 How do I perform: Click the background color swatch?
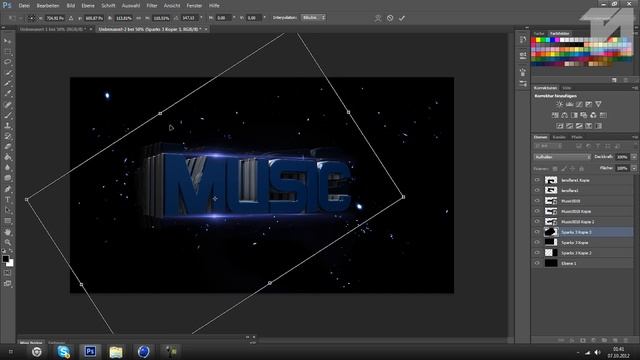tap(11, 264)
